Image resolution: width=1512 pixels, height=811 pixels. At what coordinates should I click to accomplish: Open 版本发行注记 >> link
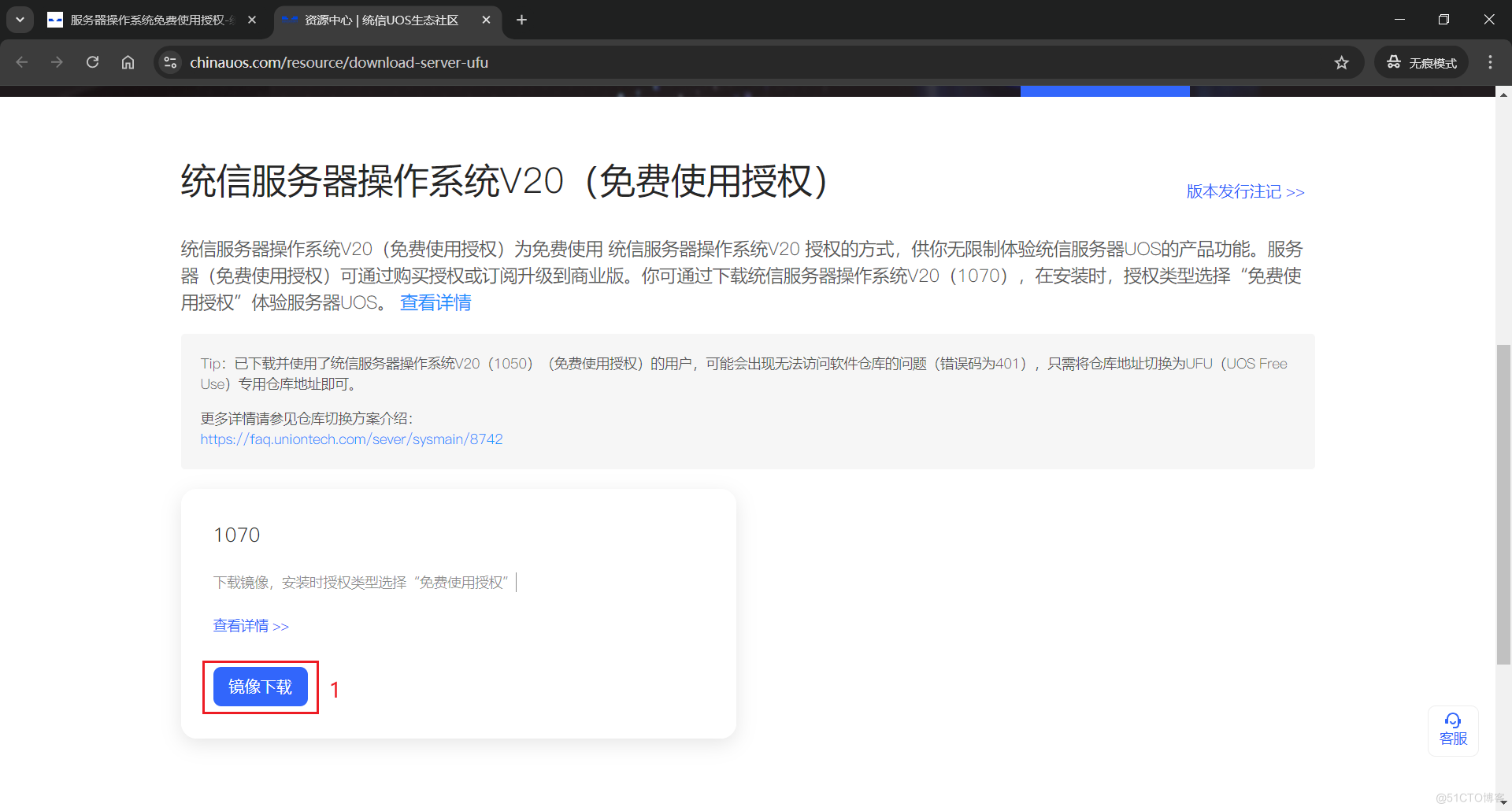click(x=1245, y=191)
